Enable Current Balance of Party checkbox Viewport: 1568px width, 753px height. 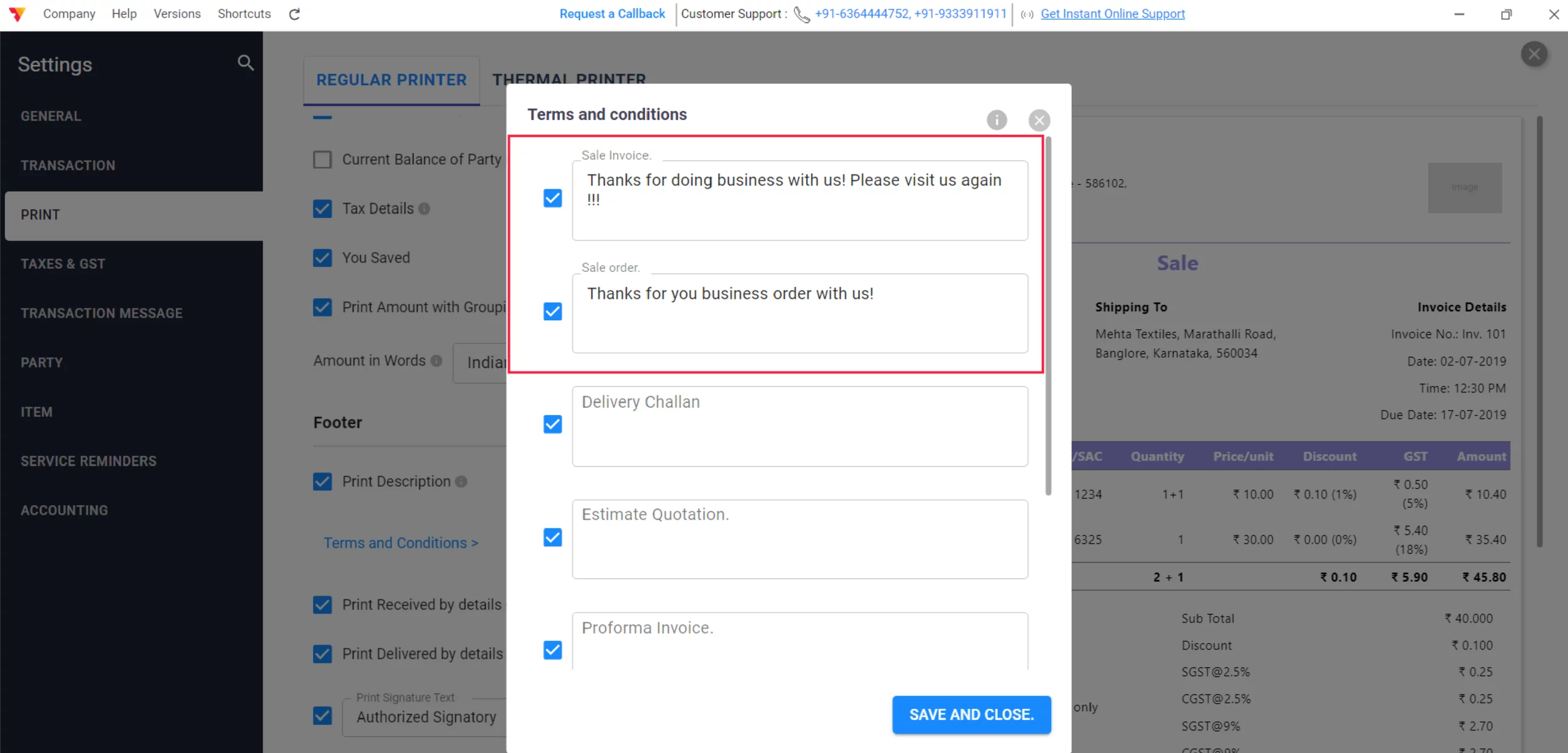click(x=322, y=160)
